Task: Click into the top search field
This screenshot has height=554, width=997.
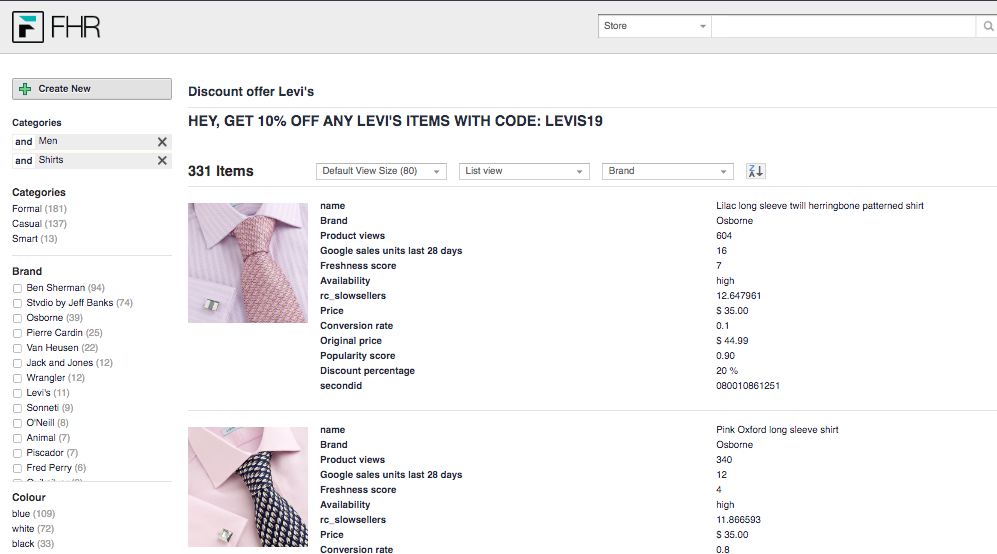Action: tap(843, 26)
